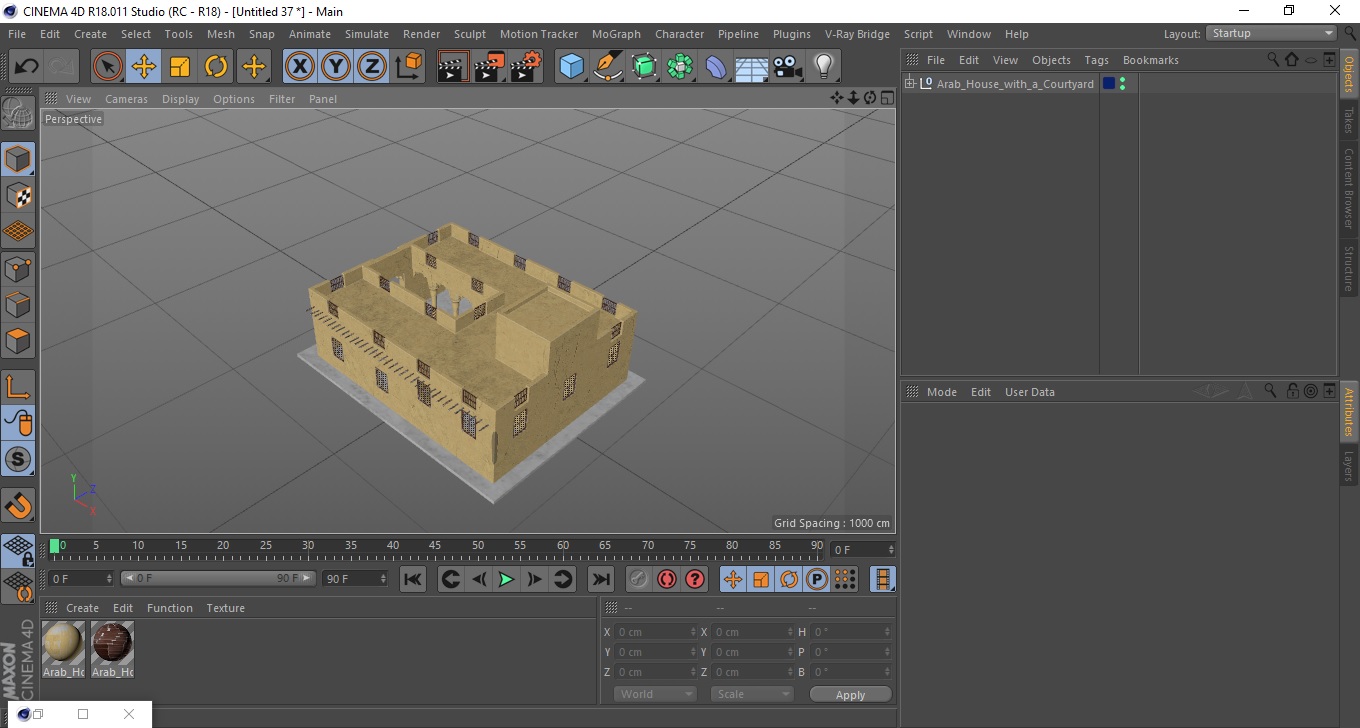Open Attributes Mode menu
This screenshot has width=1360, height=728.
[942, 392]
